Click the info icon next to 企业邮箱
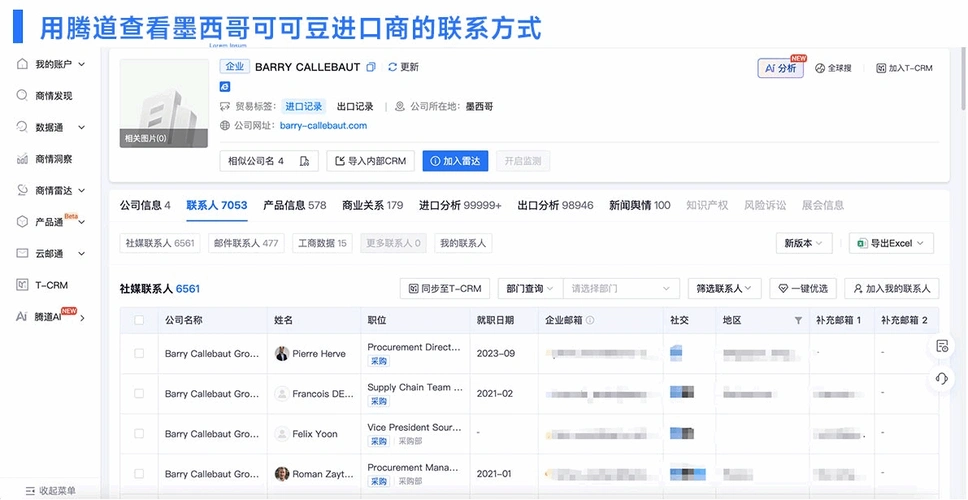Screen dimensions: 968x500 point(590,320)
